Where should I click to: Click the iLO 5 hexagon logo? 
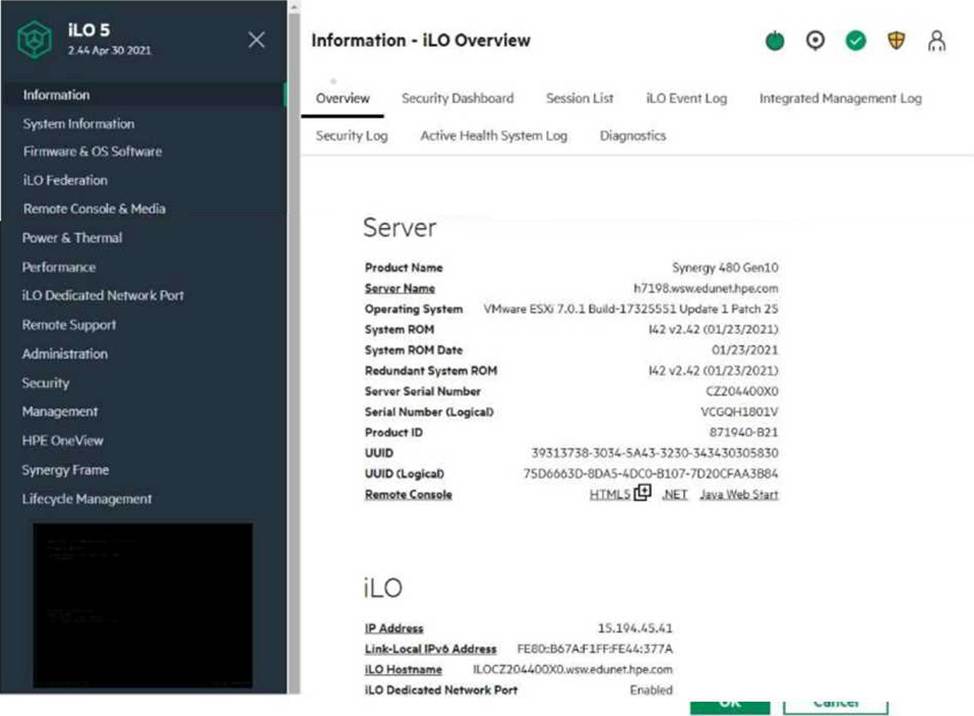[x=34, y=40]
